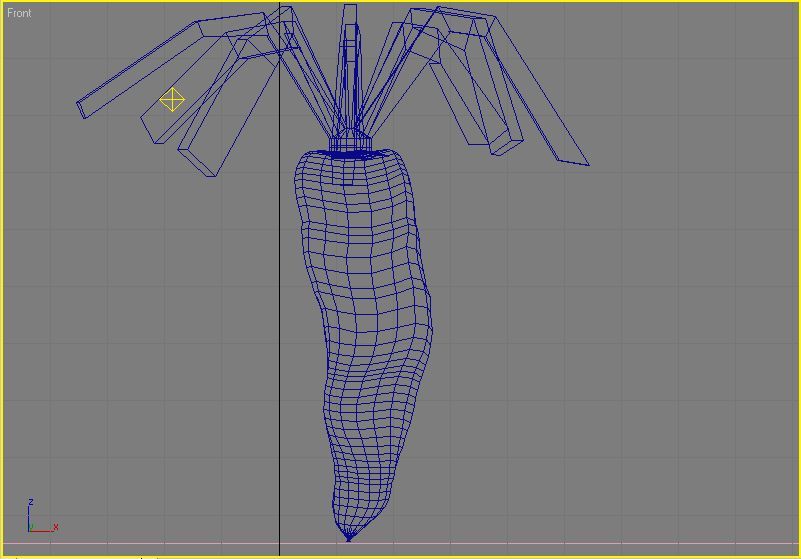
Task: Select the yellow diamond helper object
Action: (x=172, y=99)
